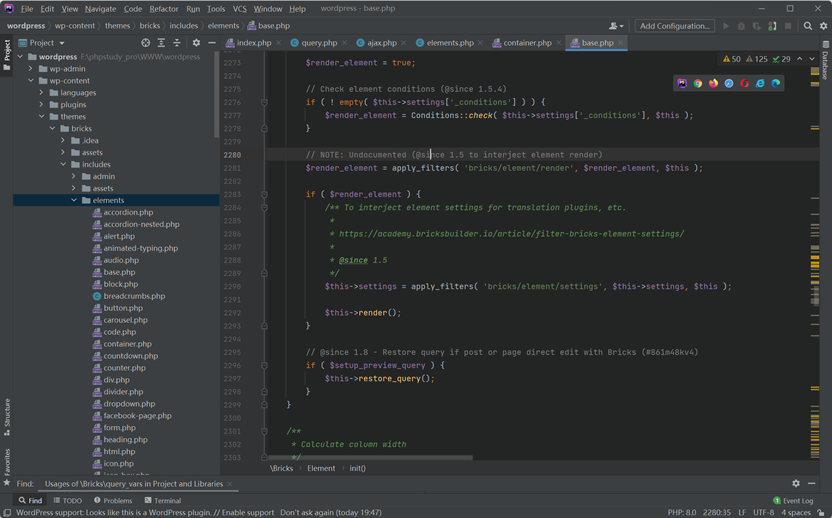Open file in Firefox browser icon
Image resolution: width=832 pixels, height=518 pixels.
pyautogui.click(x=713, y=83)
